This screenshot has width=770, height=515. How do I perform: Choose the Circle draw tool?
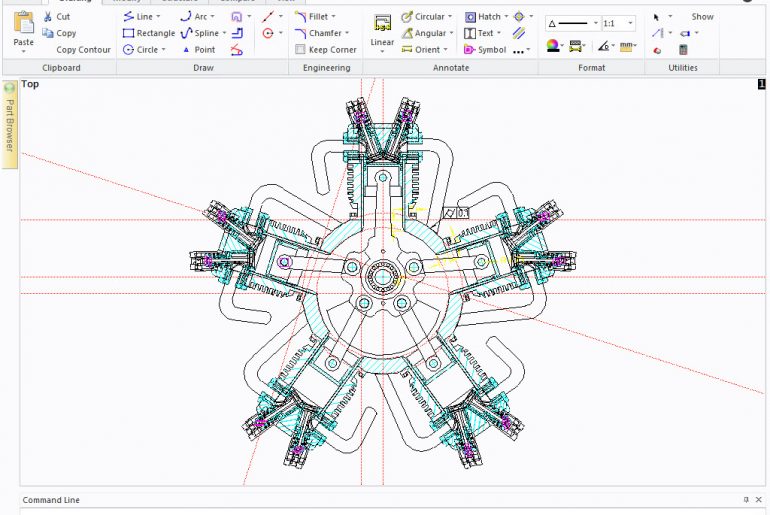point(141,49)
